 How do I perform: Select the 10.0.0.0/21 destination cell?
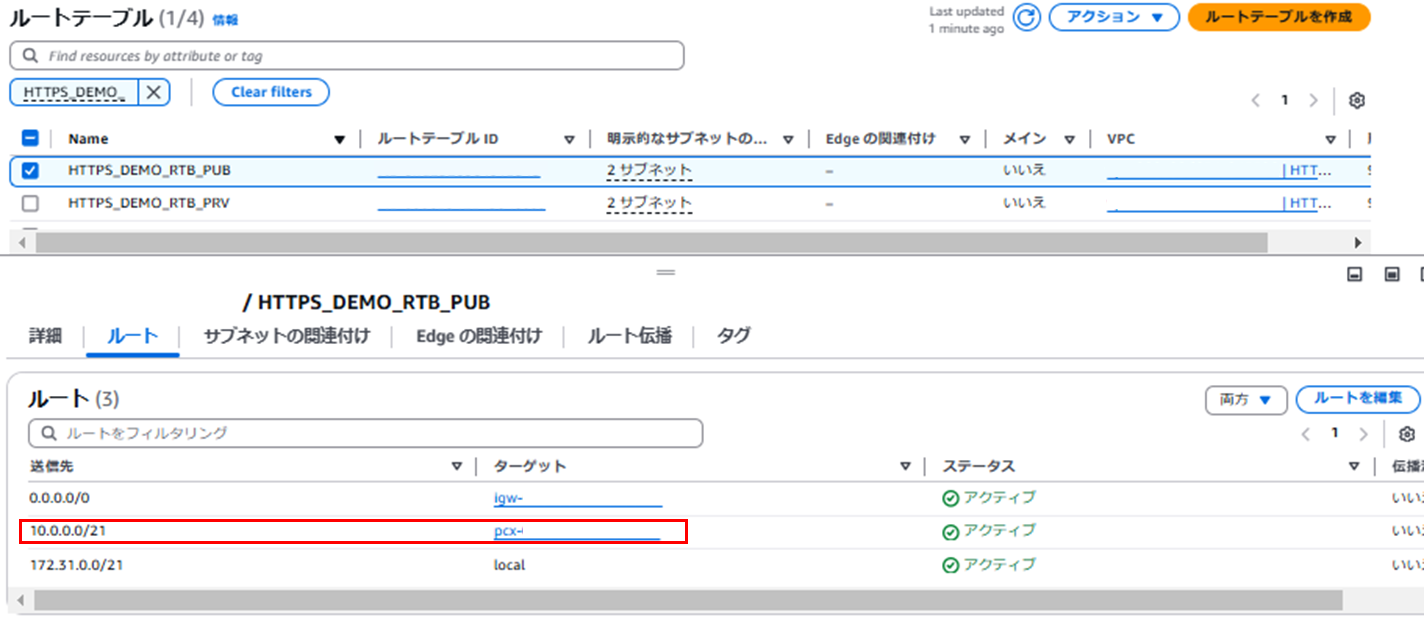coord(67,531)
